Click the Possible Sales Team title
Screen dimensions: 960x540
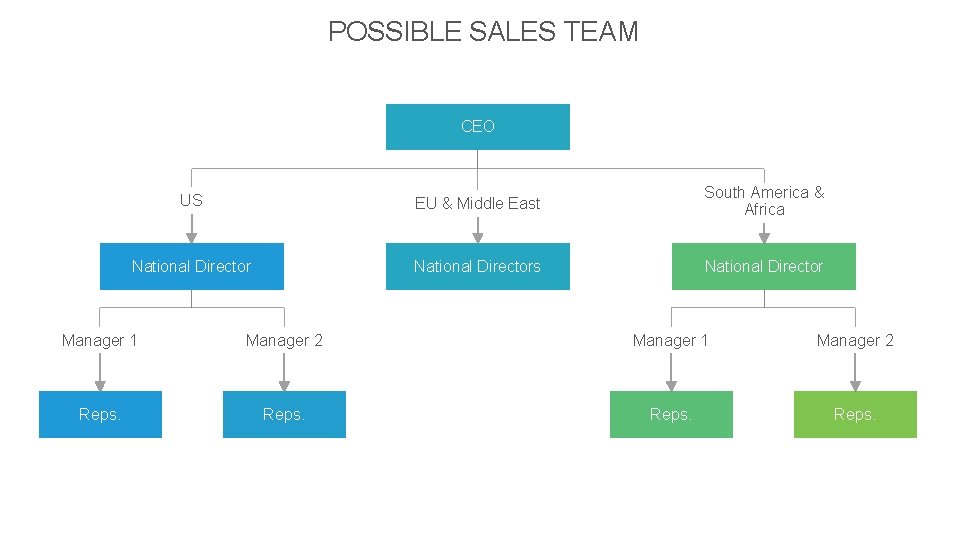tap(483, 32)
